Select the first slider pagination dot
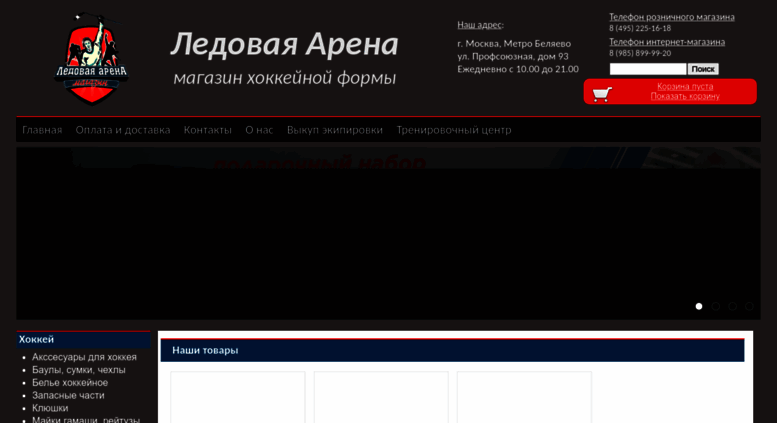 [x=699, y=306]
